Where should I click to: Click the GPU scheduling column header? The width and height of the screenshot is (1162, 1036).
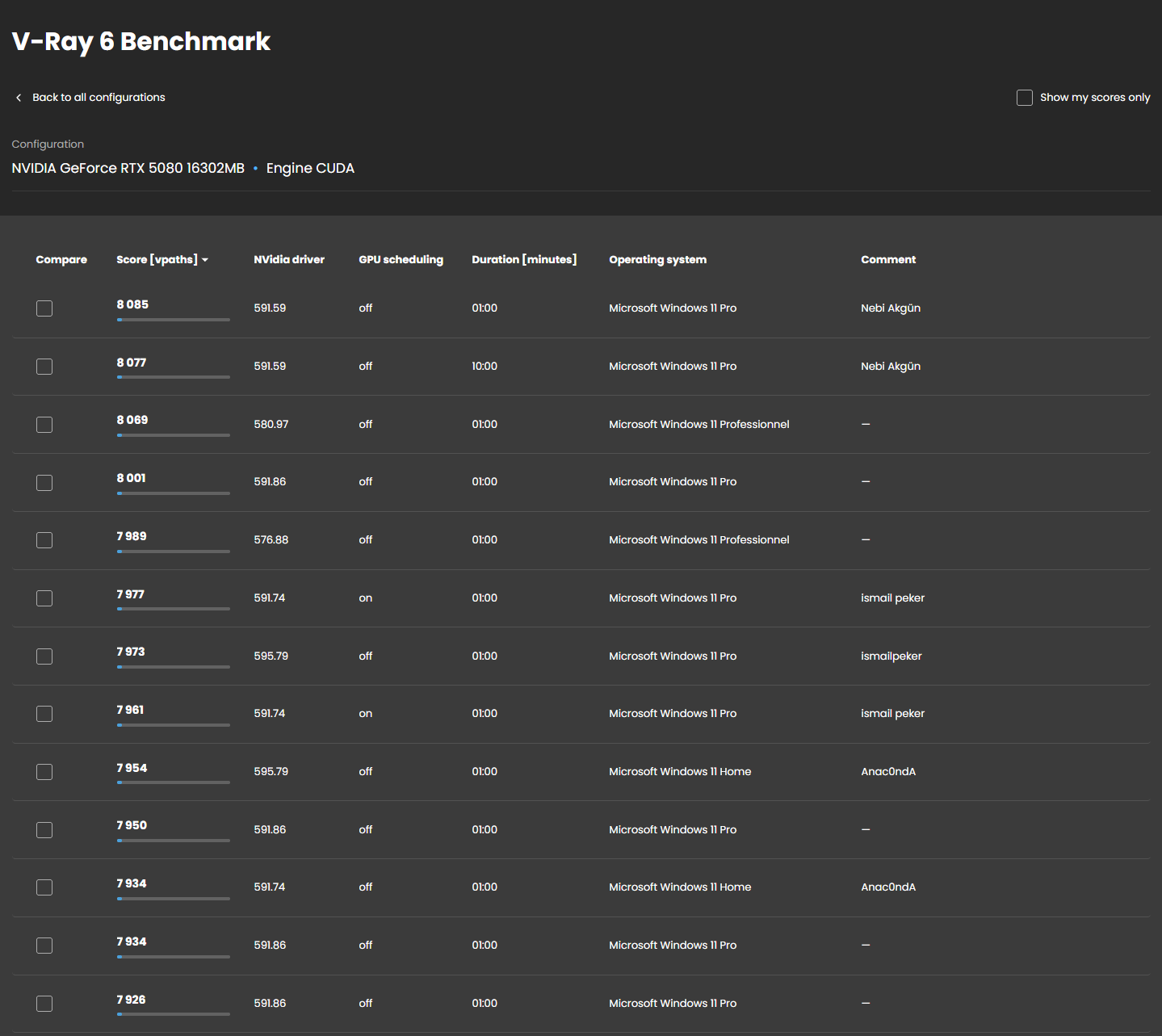click(401, 259)
